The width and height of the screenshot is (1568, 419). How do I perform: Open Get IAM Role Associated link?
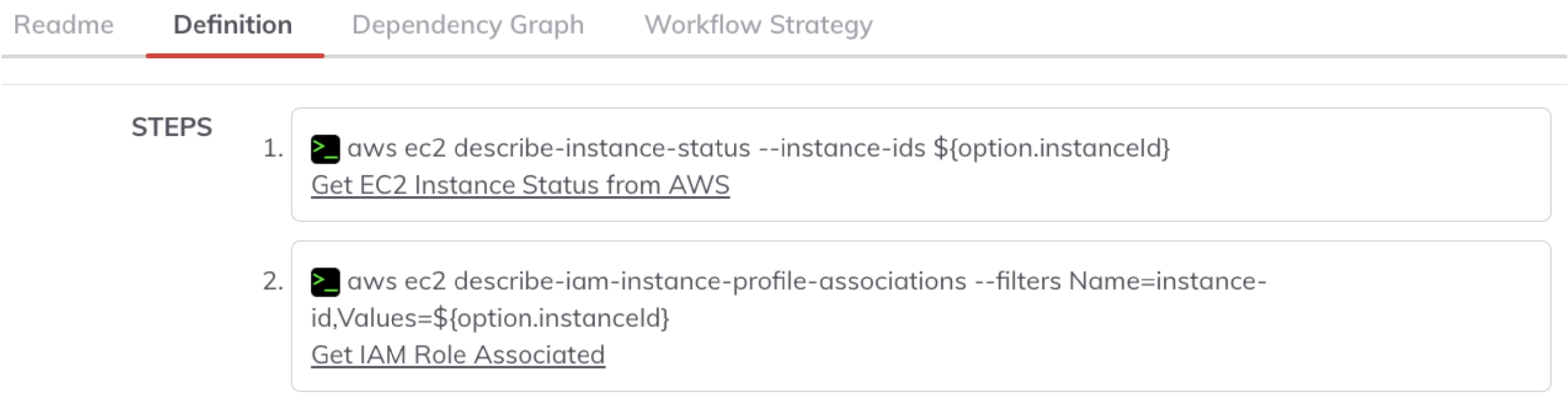pyautogui.click(x=457, y=355)
